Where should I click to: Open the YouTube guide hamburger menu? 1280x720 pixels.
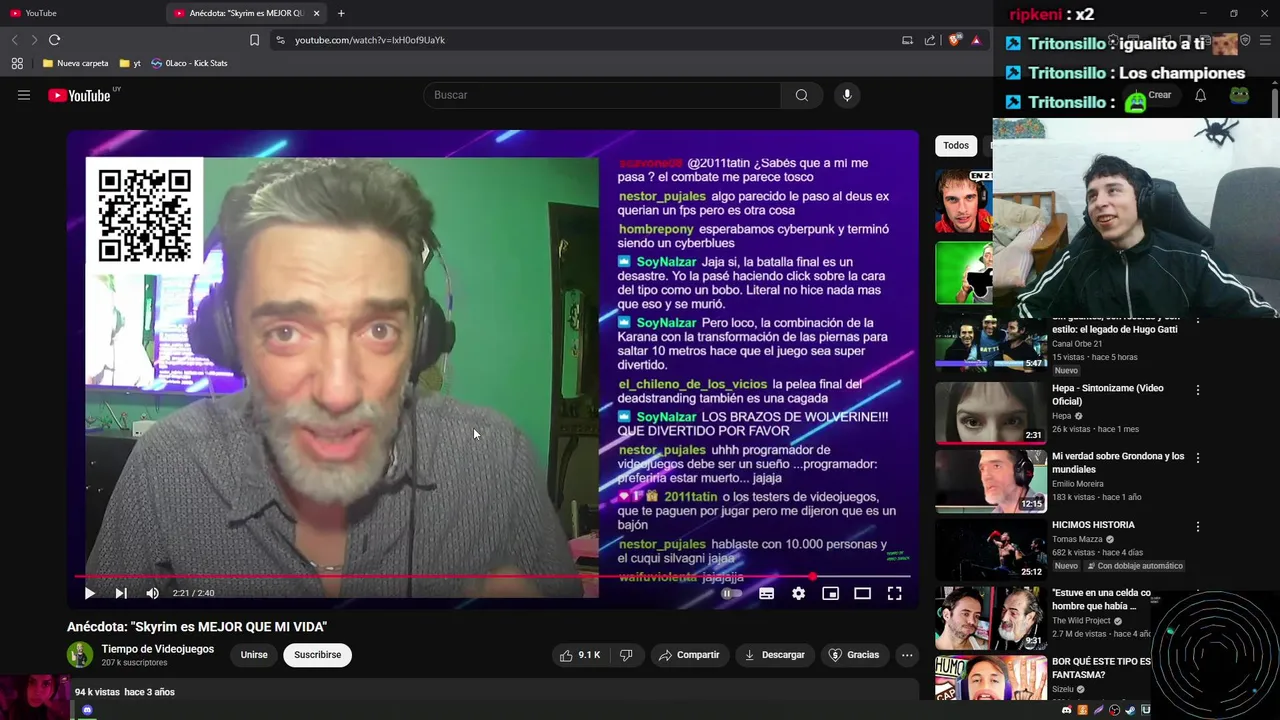[24, 95]
